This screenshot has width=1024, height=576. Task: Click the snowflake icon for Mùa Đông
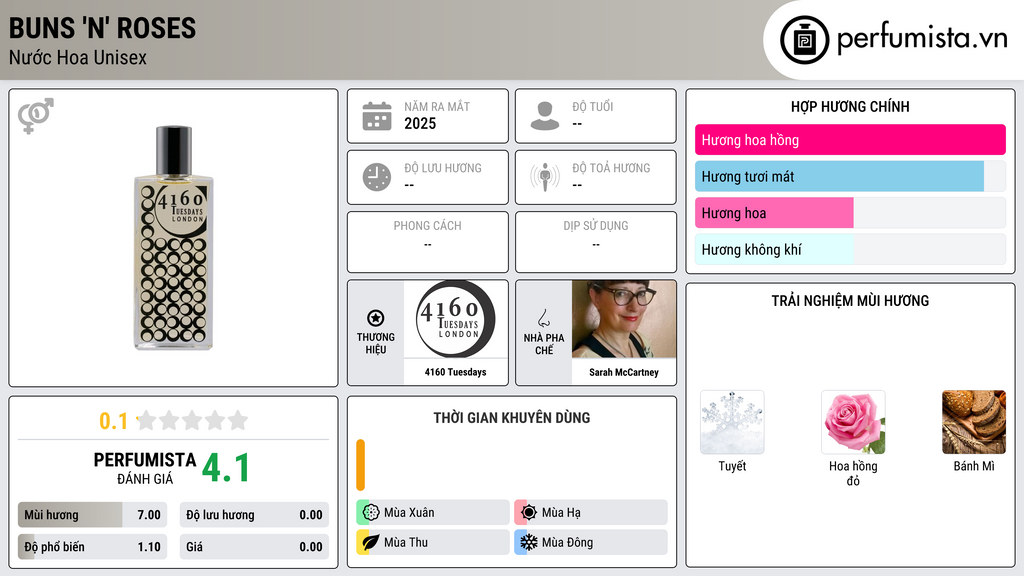[x=529, y=542]
